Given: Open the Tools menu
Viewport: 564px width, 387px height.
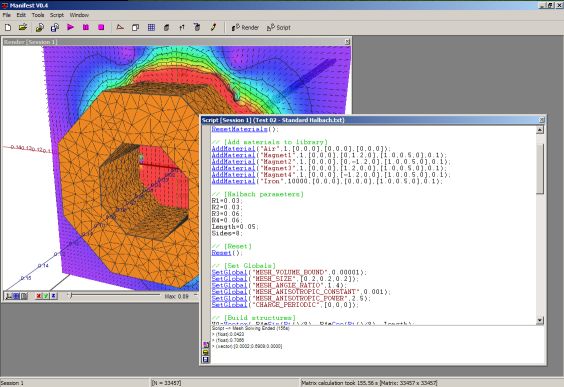Looking at the screenshot, I should 38,15.
